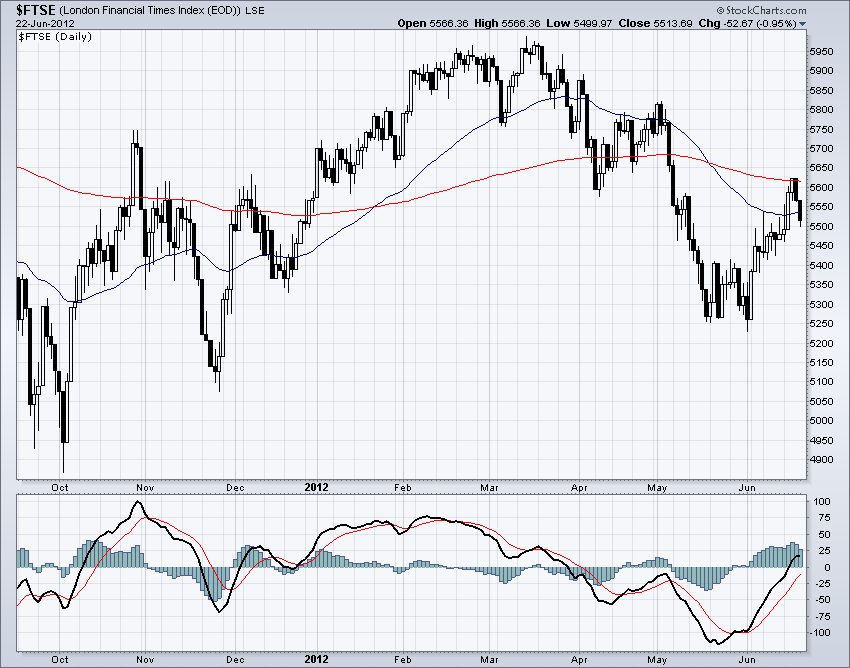Viewport: 850px width, 668px height.
Task: Click the 5800 price axis label
Action: (x=821, y=110)
